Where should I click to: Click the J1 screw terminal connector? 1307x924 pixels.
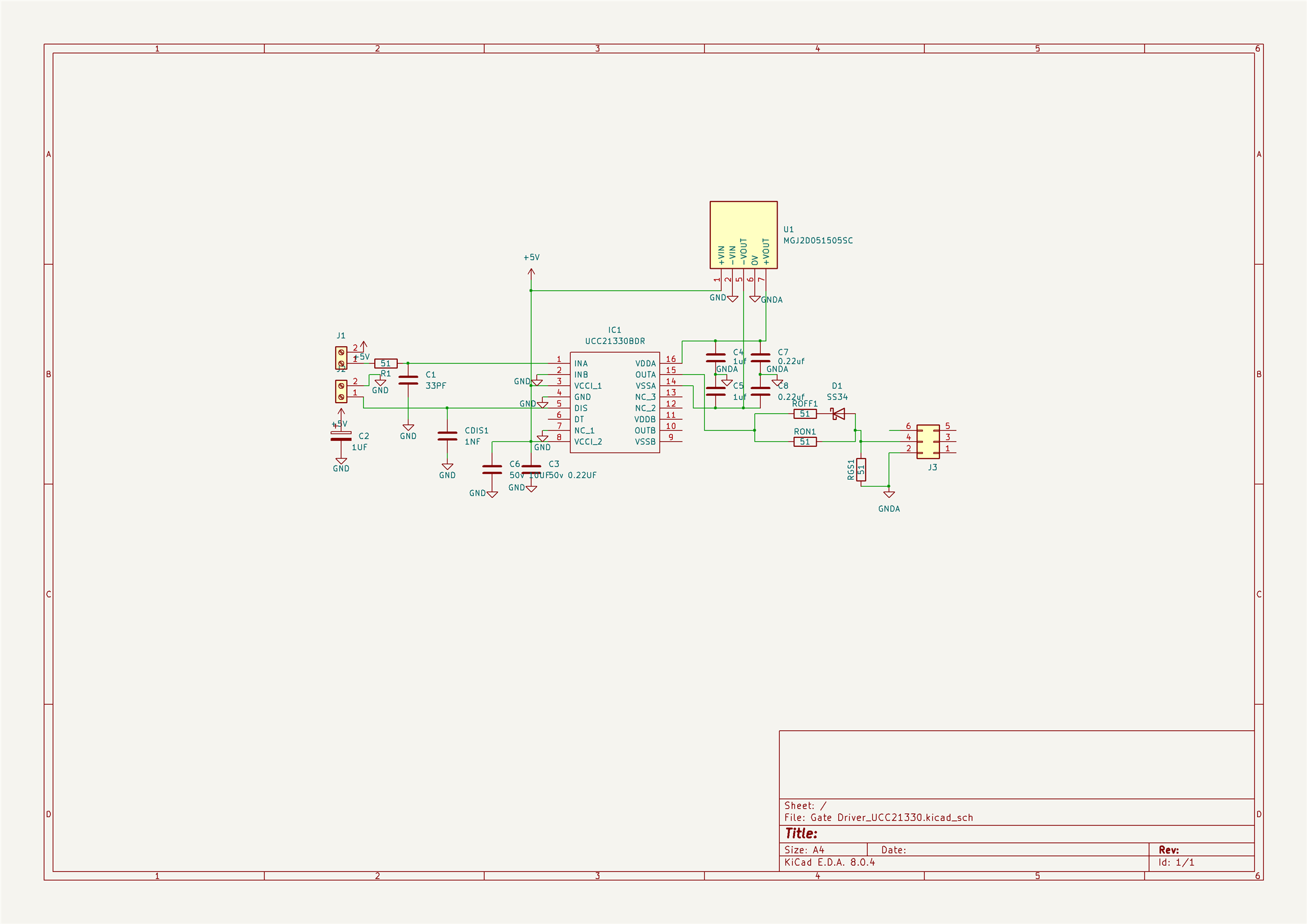[341, 358]
